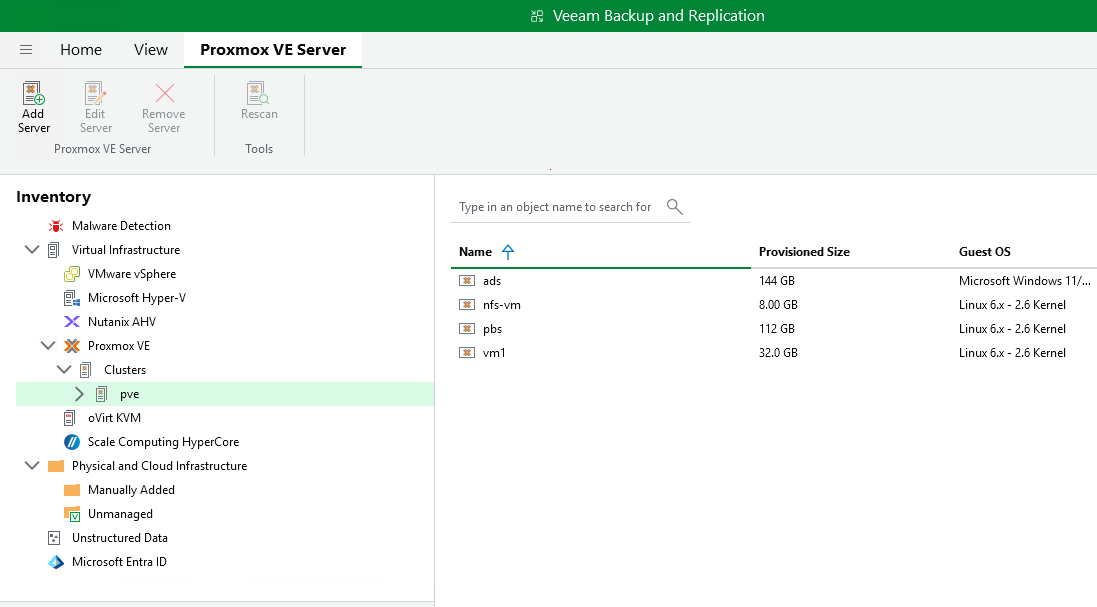
Task: Select the ads VM name
Action: pyautogui.click(x=492, y=281)
